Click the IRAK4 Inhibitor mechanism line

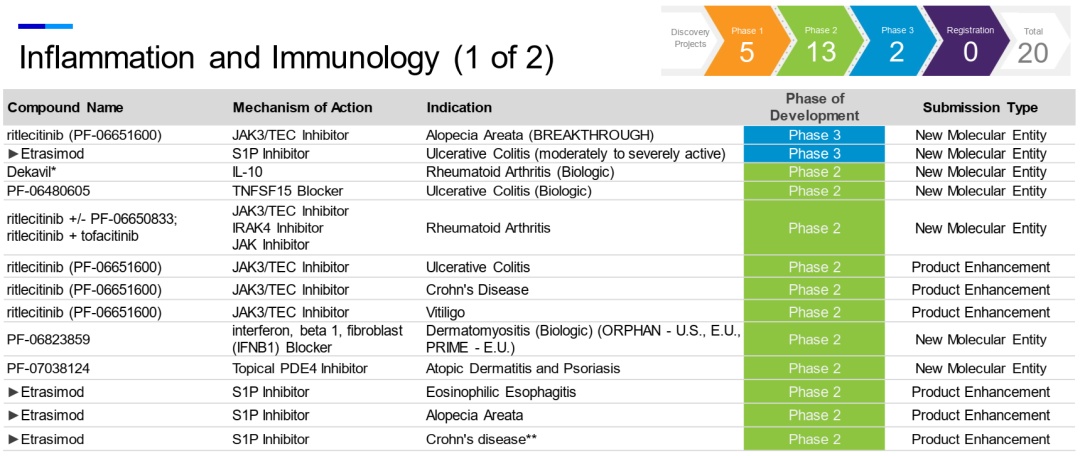[x=278, y=227]
